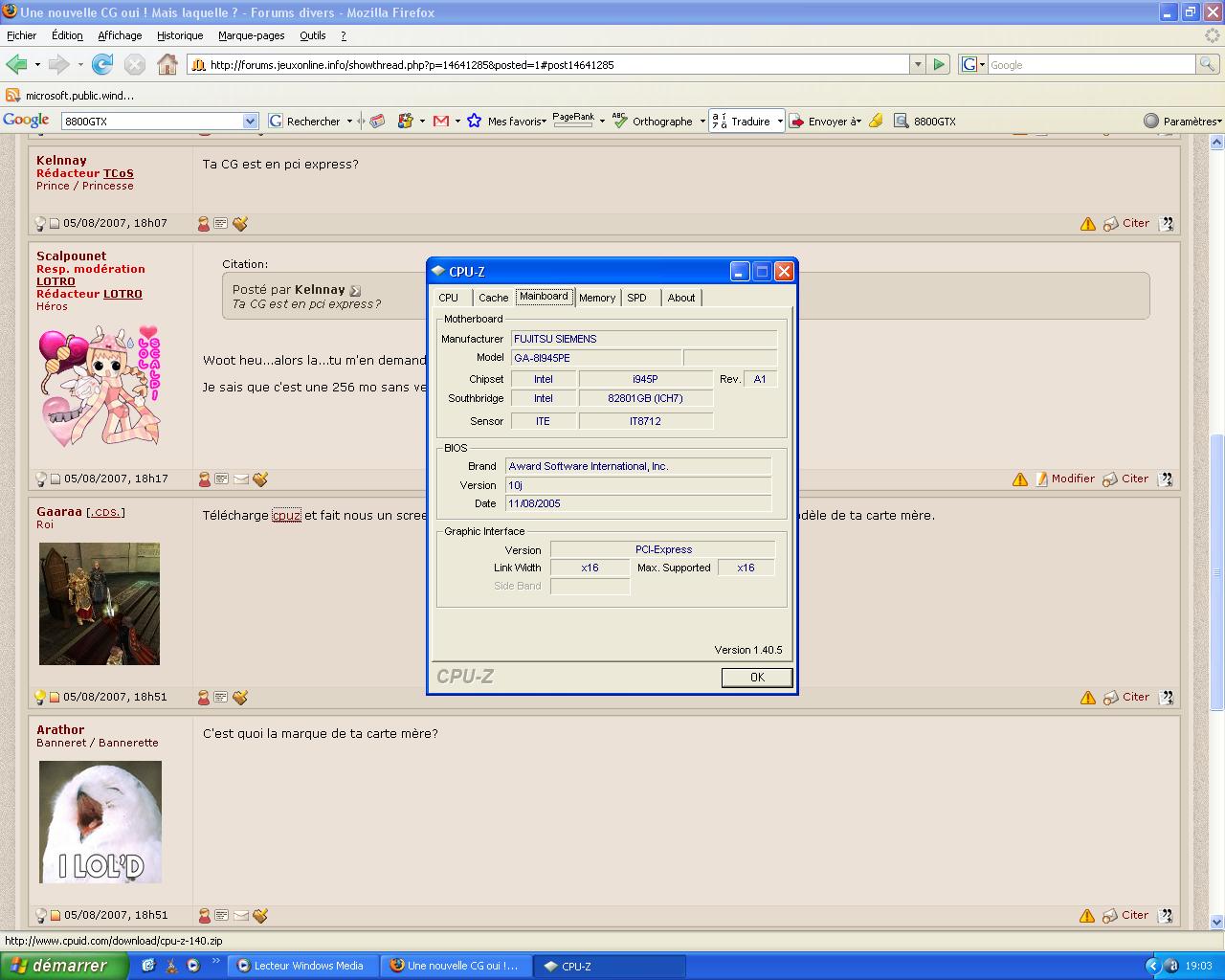The image size is (1225, 980).
Task: Click the Firefox address bar URL field
Action: point(550,64)
